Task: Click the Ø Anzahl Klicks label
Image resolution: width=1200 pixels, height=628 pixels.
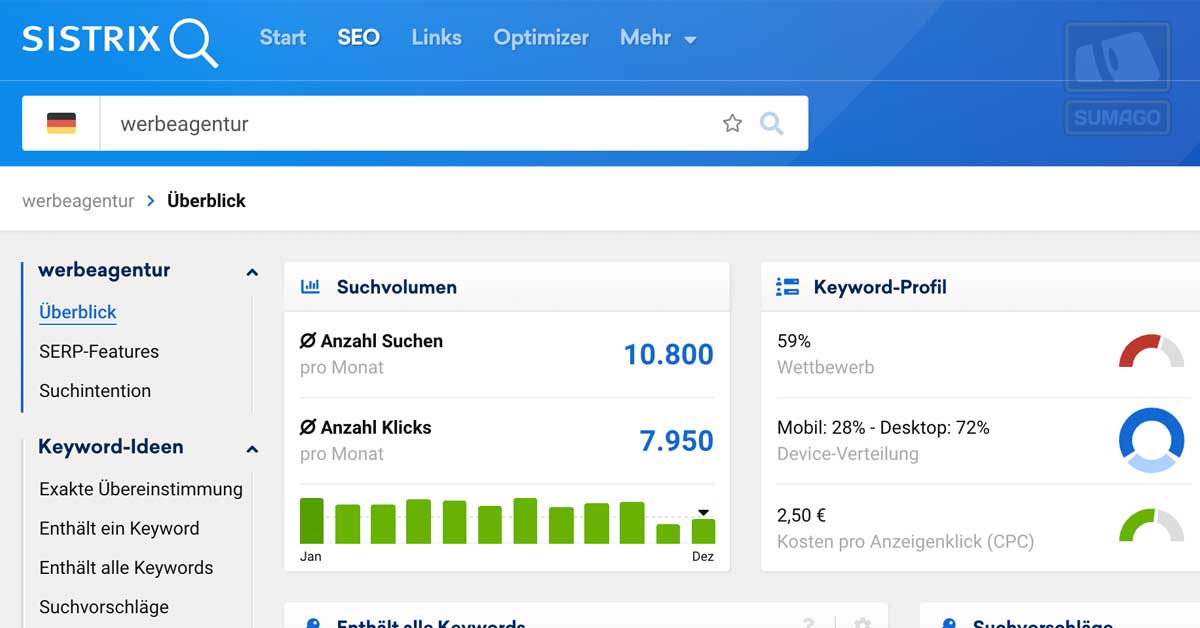Action: coord(366,428)
